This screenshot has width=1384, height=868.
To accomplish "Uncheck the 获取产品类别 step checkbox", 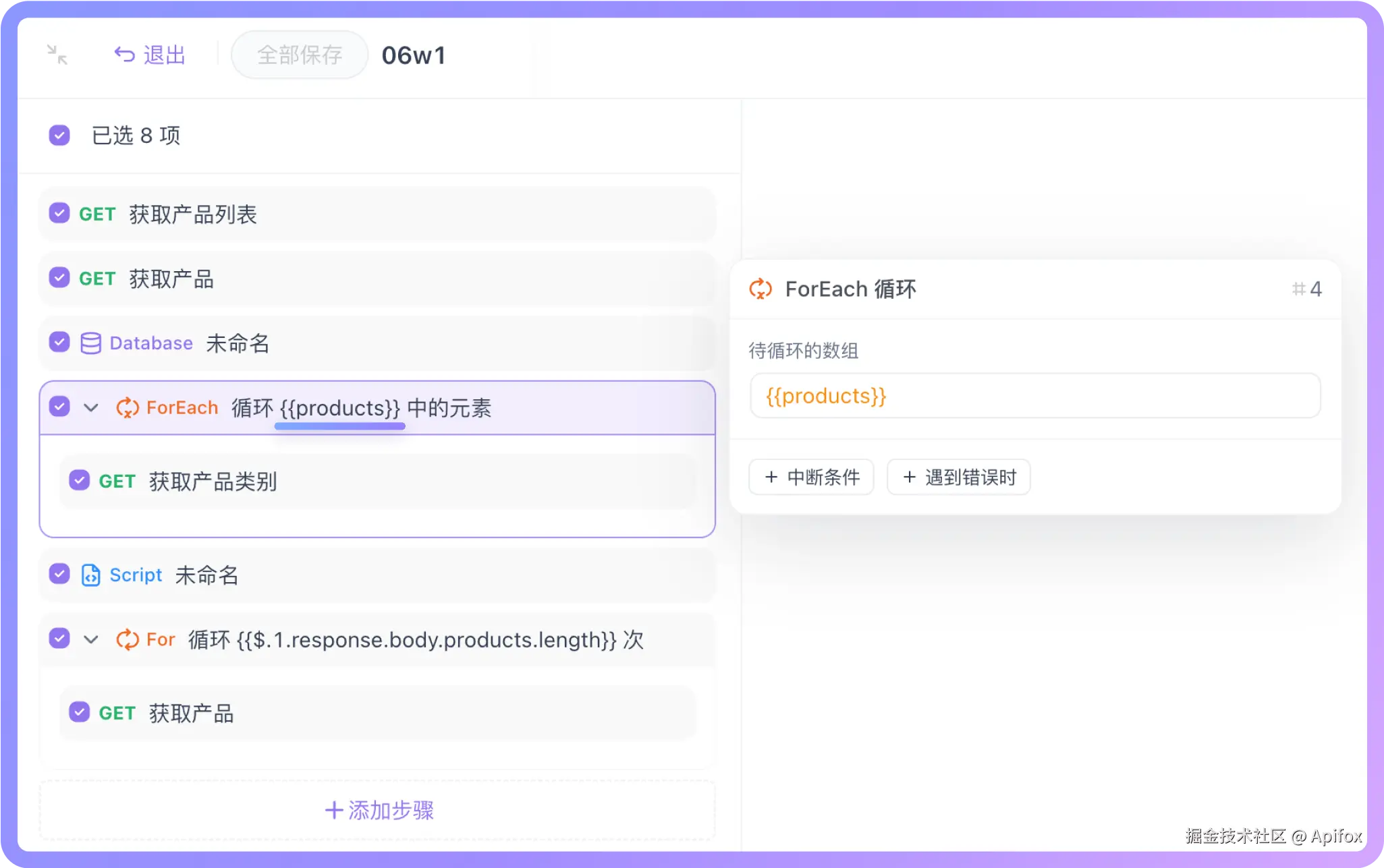I will click(x=80, y=481).
